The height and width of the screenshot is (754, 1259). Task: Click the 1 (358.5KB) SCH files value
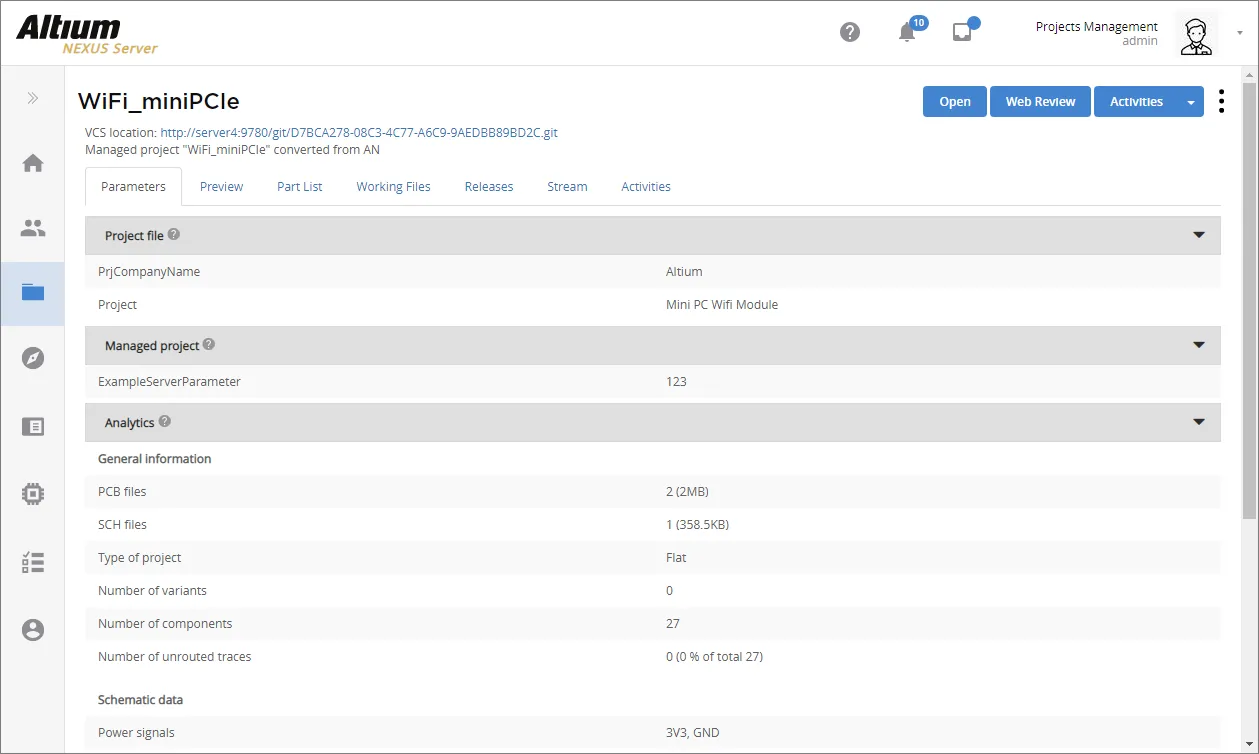click(697, 525)
